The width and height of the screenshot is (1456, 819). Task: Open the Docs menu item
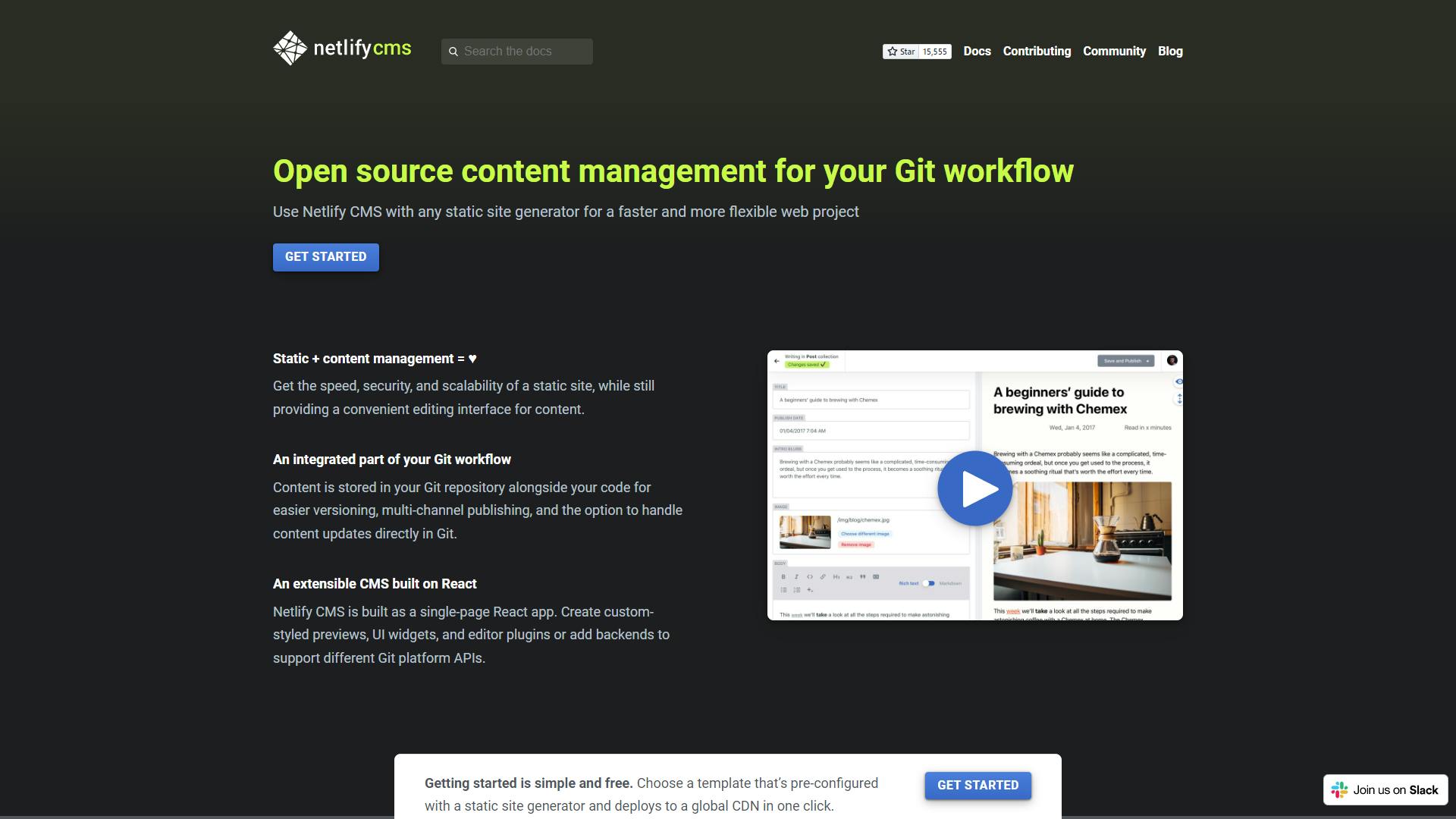(x=977, y=52)
